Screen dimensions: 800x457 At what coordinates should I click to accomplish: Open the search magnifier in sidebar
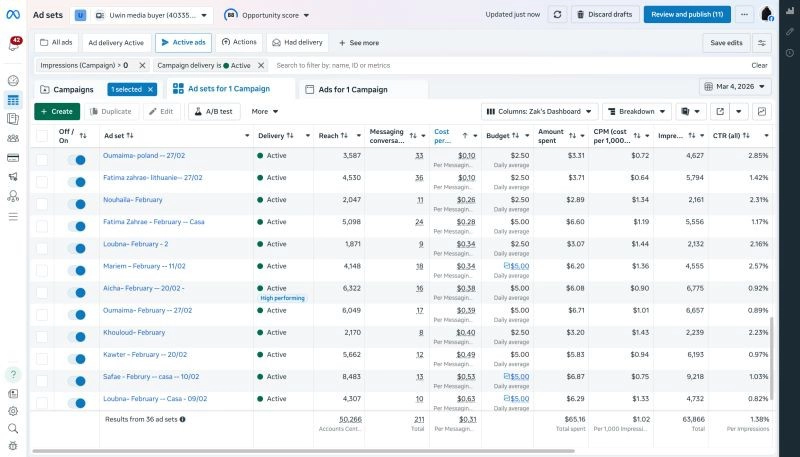(13, 428)
